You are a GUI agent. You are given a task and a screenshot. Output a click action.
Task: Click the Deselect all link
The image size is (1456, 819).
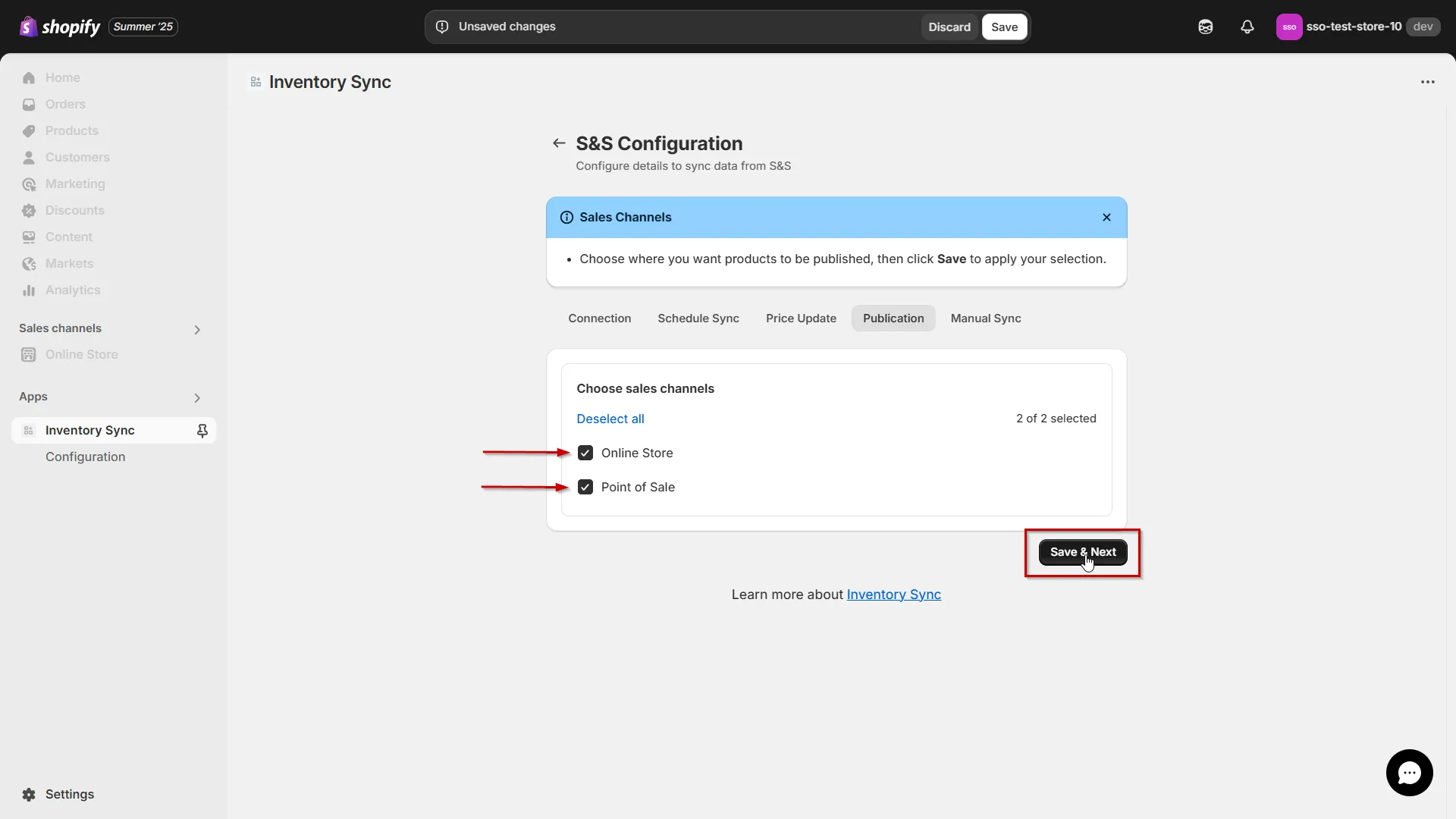(x=610, y=418)
